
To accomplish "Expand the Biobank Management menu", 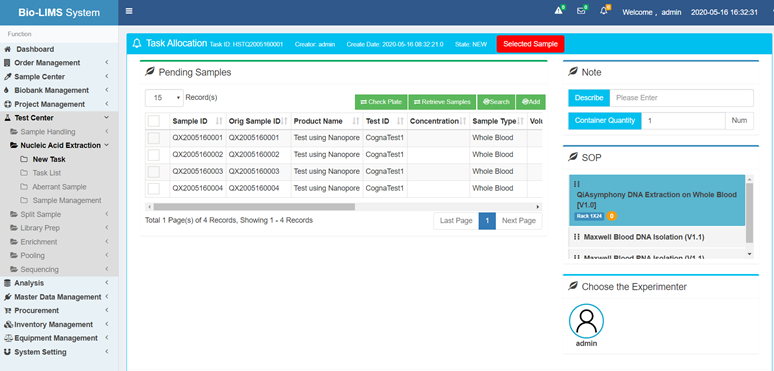I will click(x=107, y=90).
